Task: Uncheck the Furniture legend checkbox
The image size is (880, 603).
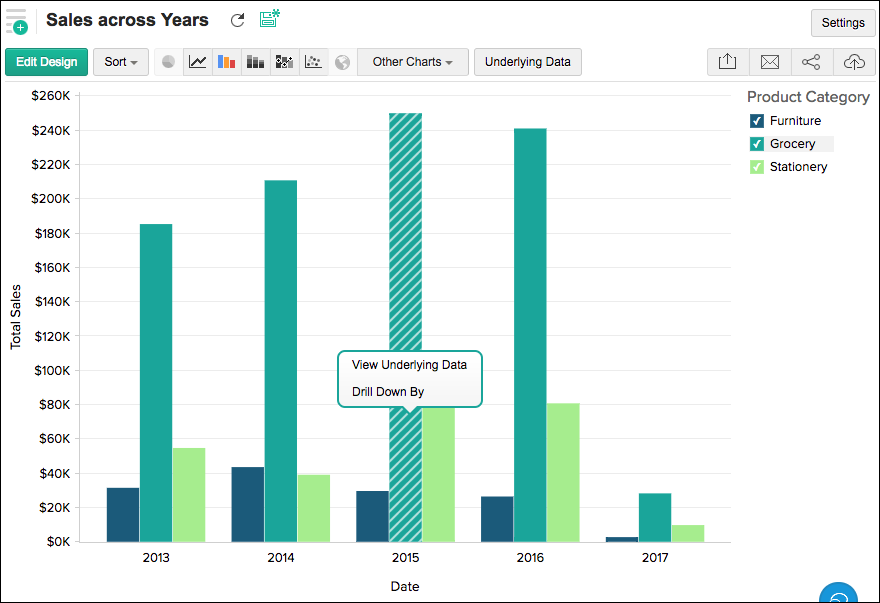Action: click(757, 121)
